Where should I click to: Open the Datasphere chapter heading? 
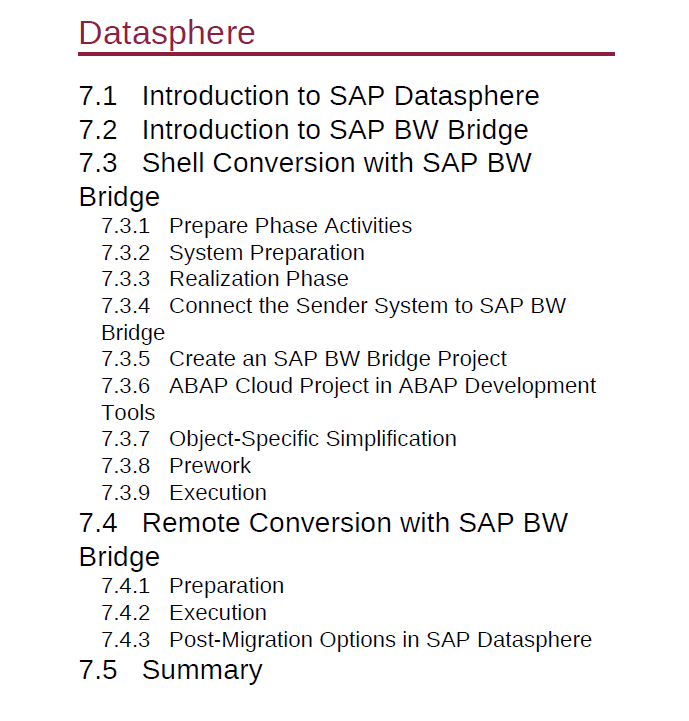click(167, 33)
